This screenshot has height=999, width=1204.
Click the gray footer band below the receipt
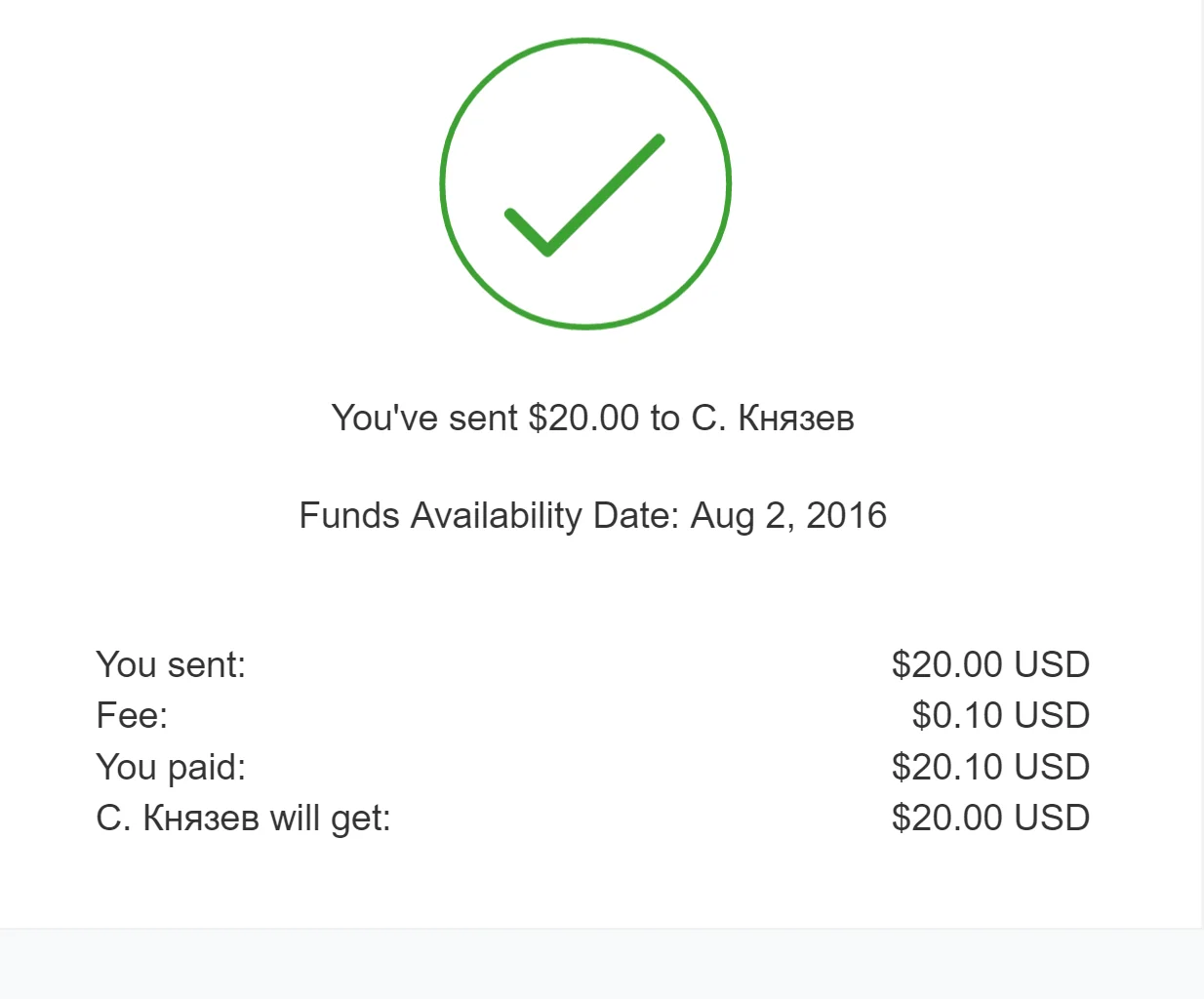(x=601, y=964)
